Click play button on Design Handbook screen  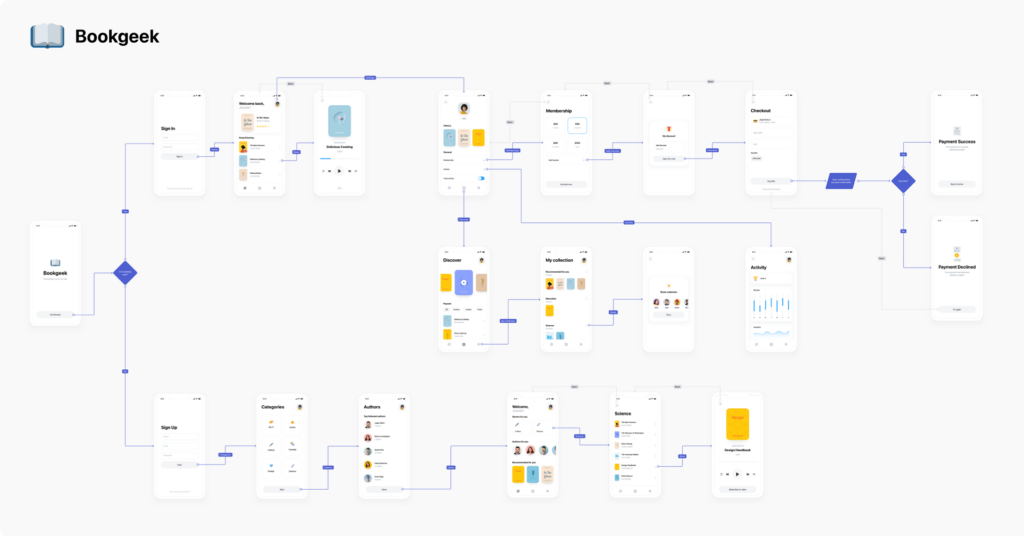click(737, 474)
